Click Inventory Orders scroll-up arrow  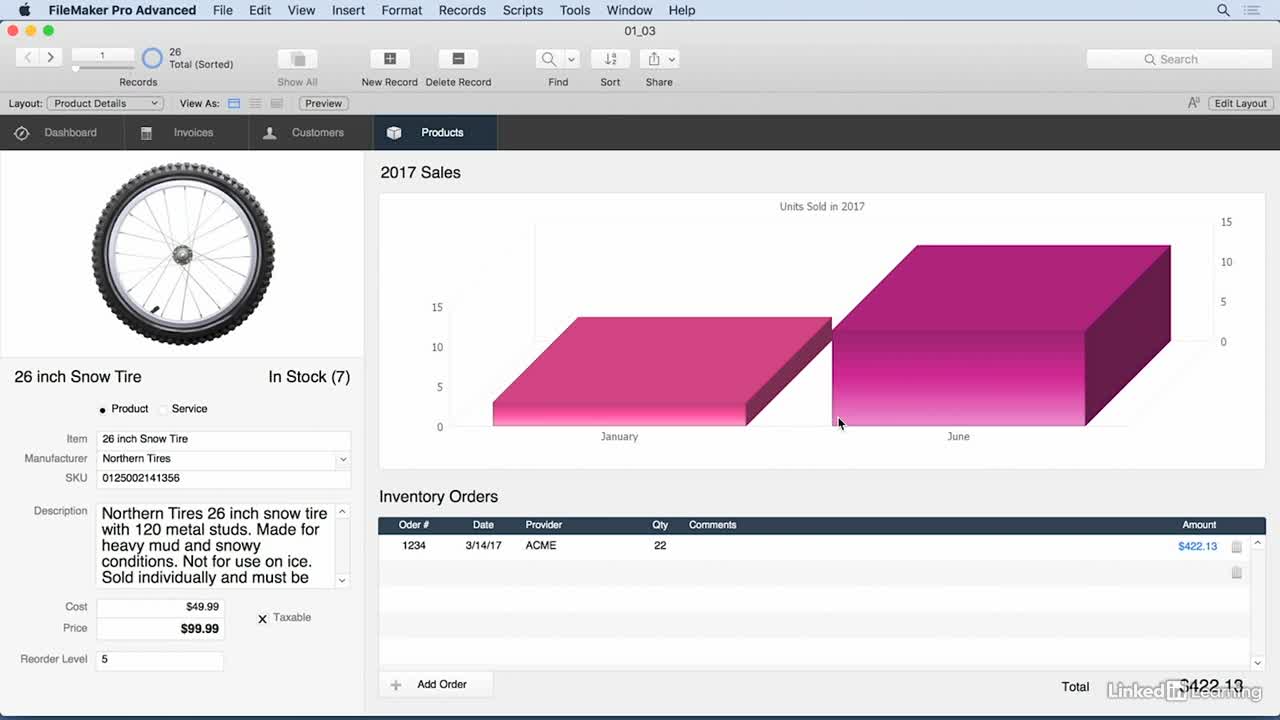pos(1258,543)
